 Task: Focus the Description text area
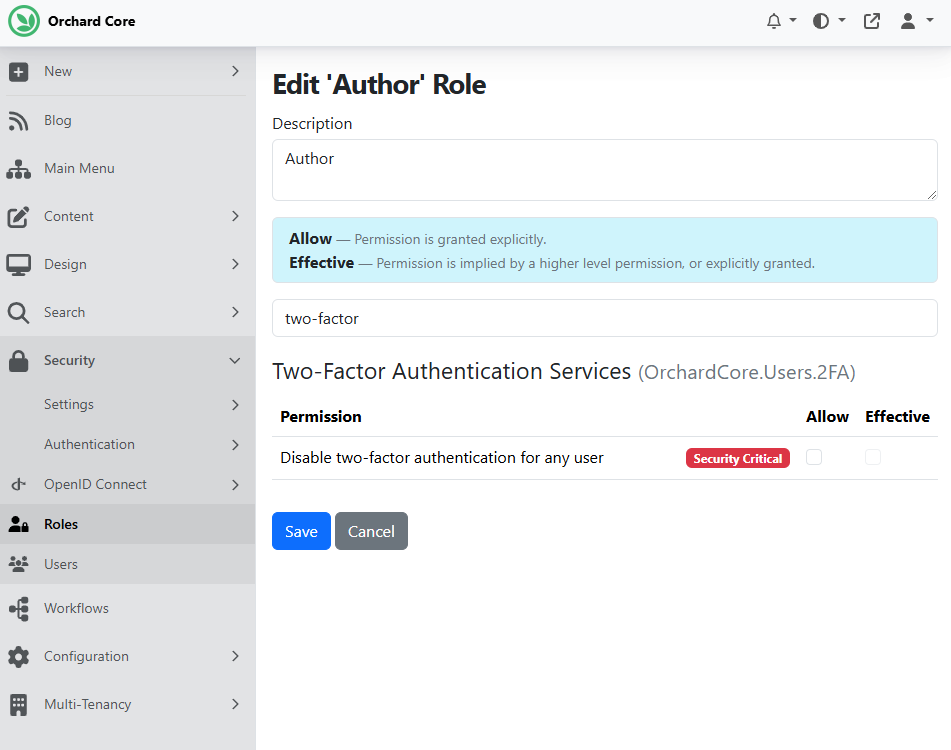pyautogui.click(x=605, y=170)
